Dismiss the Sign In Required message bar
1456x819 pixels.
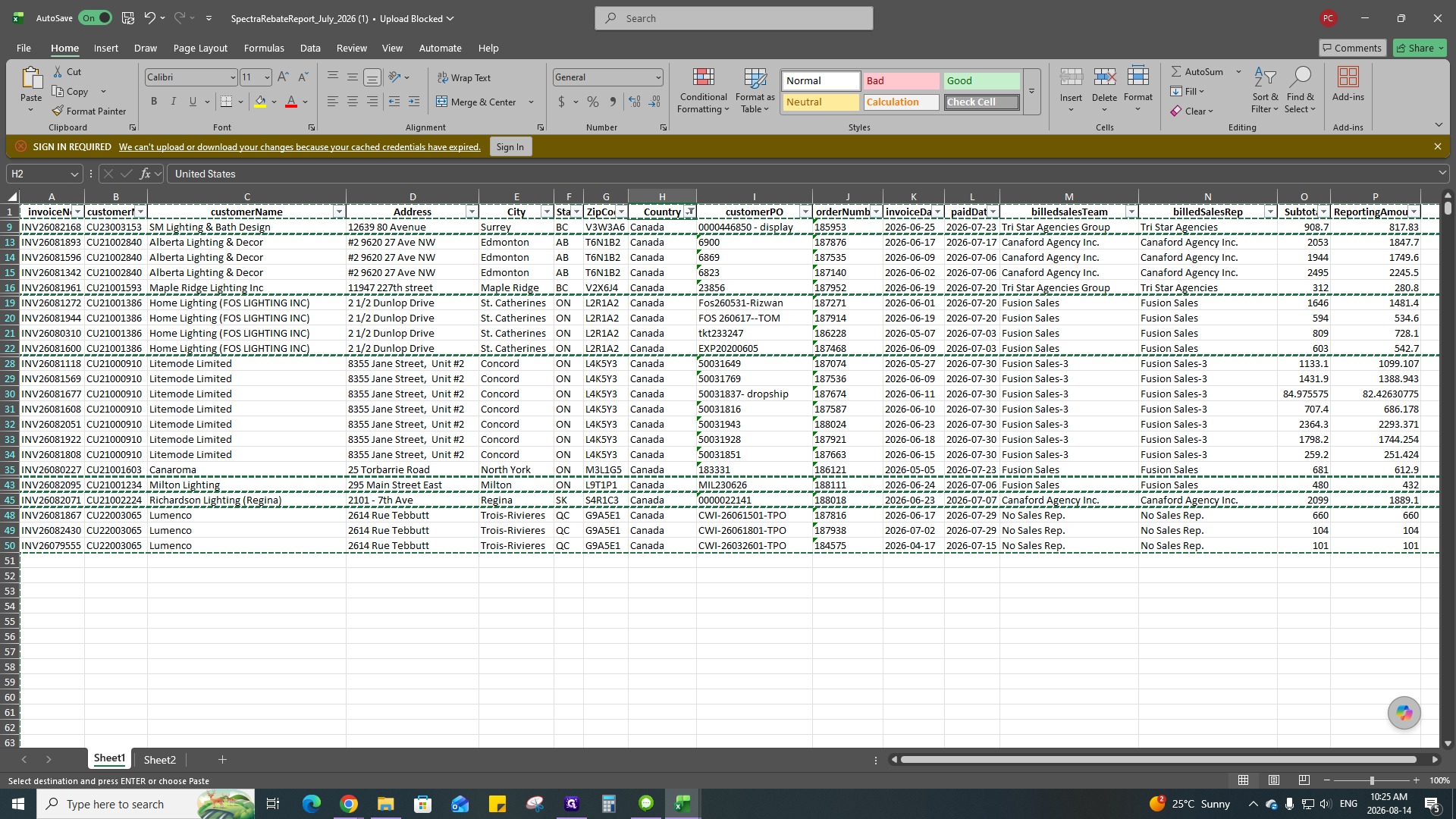click(x=1437, y=146)
